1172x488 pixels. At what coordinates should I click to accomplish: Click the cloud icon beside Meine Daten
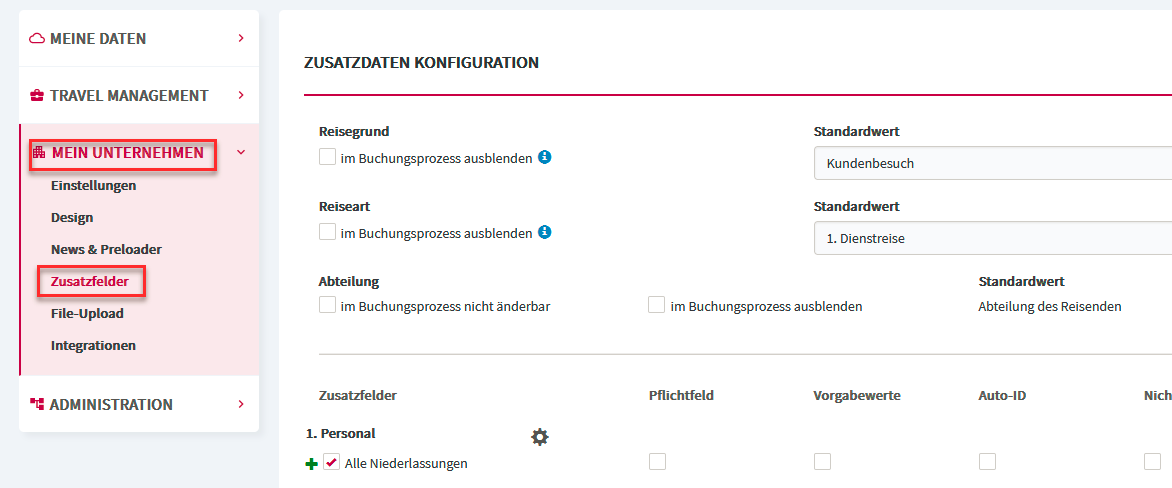coord(37,38)
